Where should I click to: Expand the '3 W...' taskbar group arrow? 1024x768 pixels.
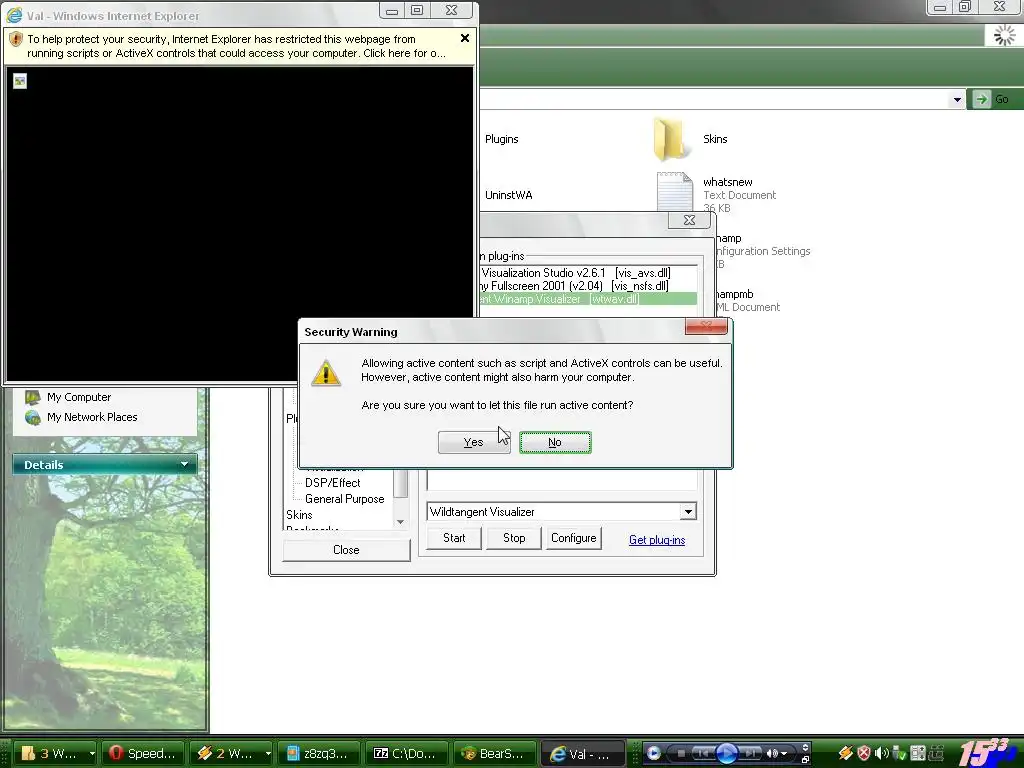[x=92, y=754]
